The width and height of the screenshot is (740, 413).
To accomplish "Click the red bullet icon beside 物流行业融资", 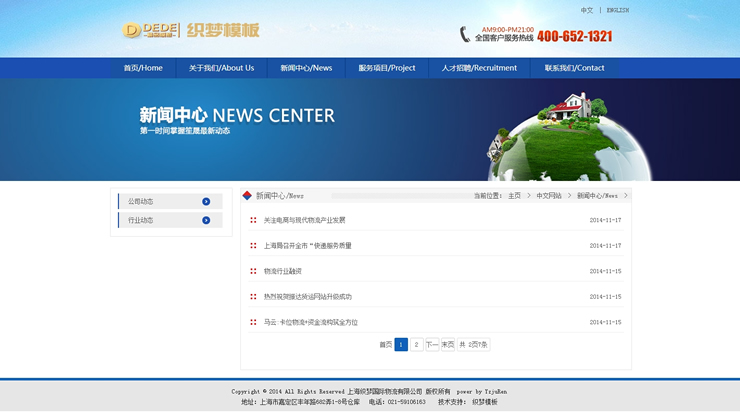I will click(x=254, y=271).
